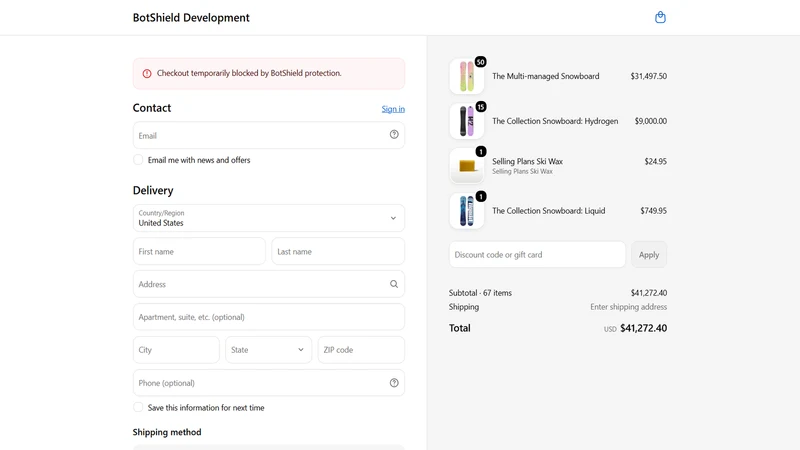Click the email field help icon
The height and width of the screenshot is (450, 800).
[394, 135]
